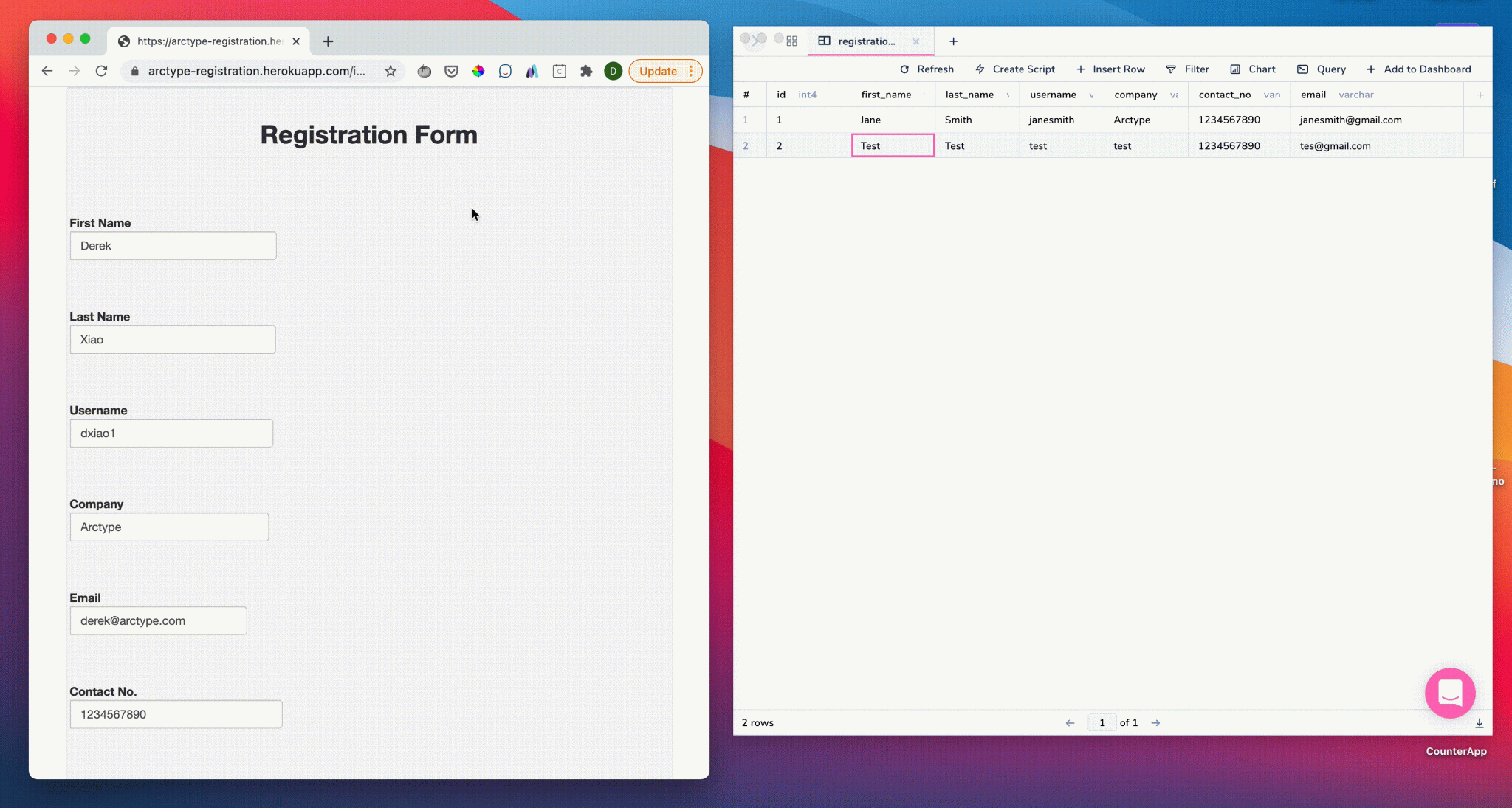The height and width of the screenshot is (808, 1512).
Task: Bookmark the registration page with the star
Action: (x=390, y=71)
